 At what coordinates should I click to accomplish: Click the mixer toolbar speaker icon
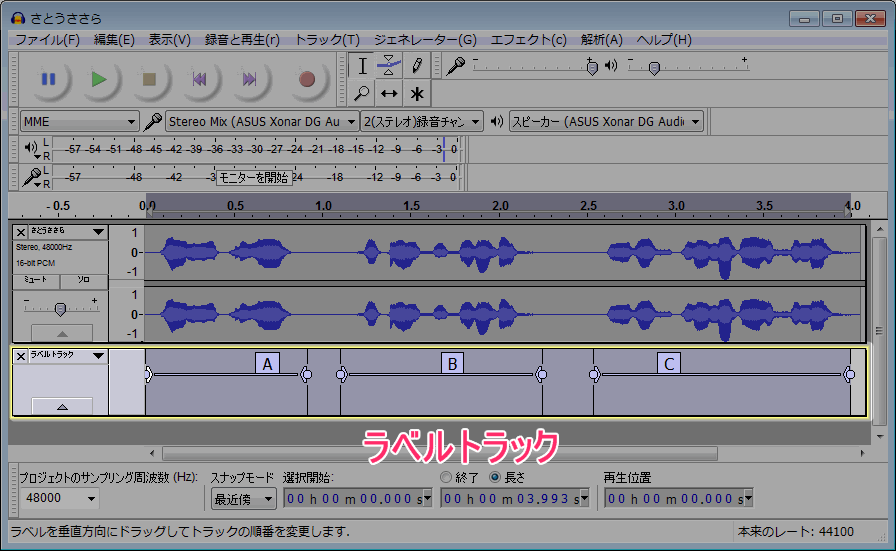click(611, 66)
